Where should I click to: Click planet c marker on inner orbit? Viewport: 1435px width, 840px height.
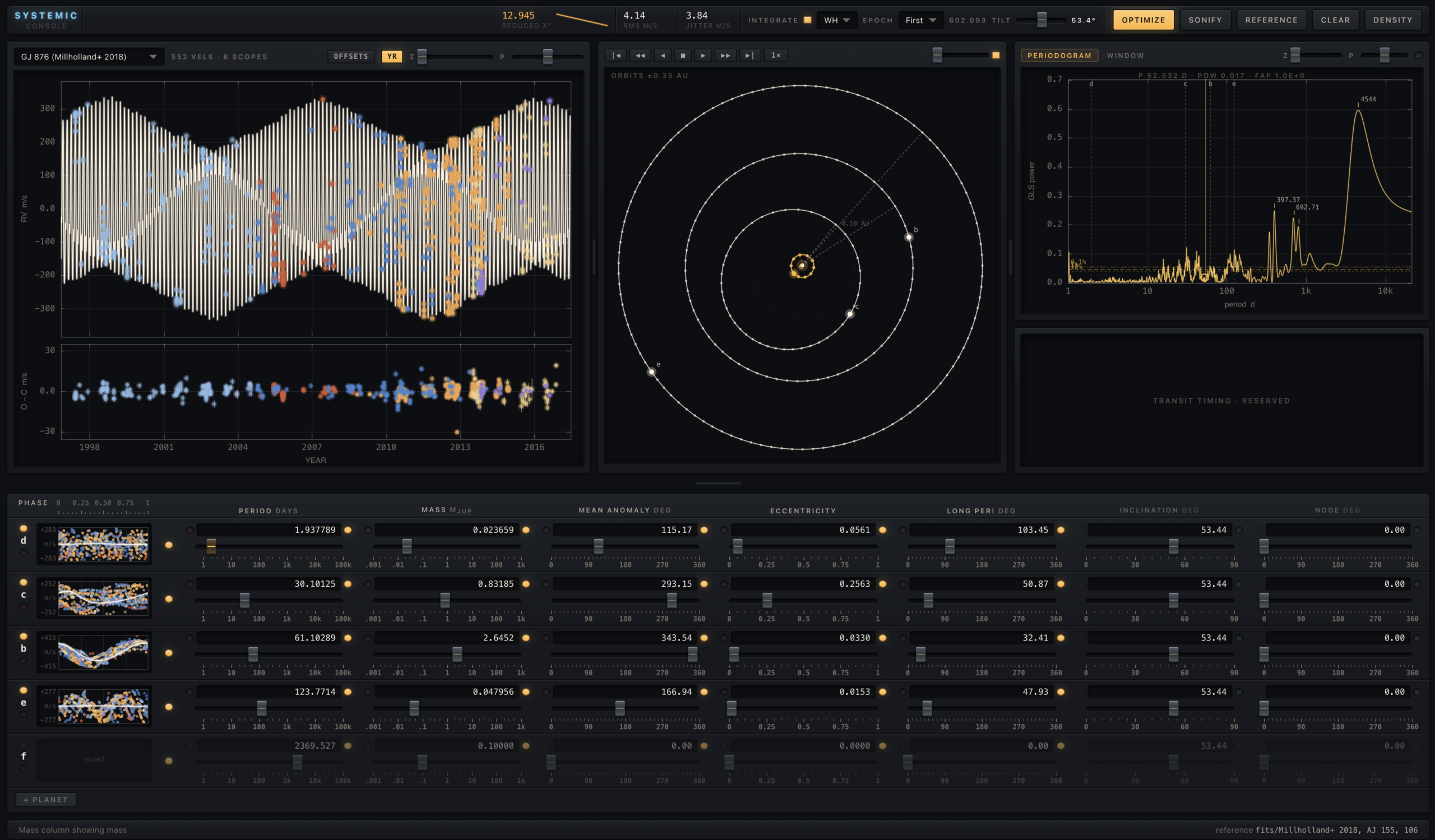[x=850, y=314]
